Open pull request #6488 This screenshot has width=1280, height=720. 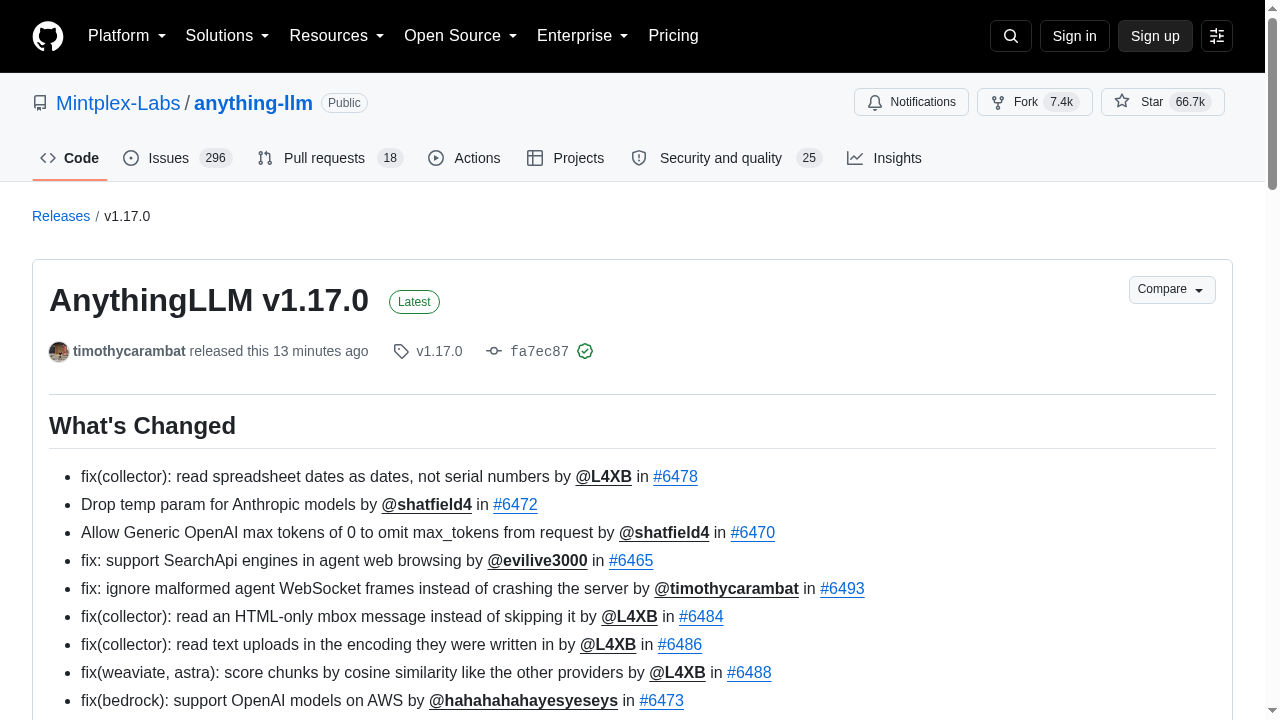(749, 673)
